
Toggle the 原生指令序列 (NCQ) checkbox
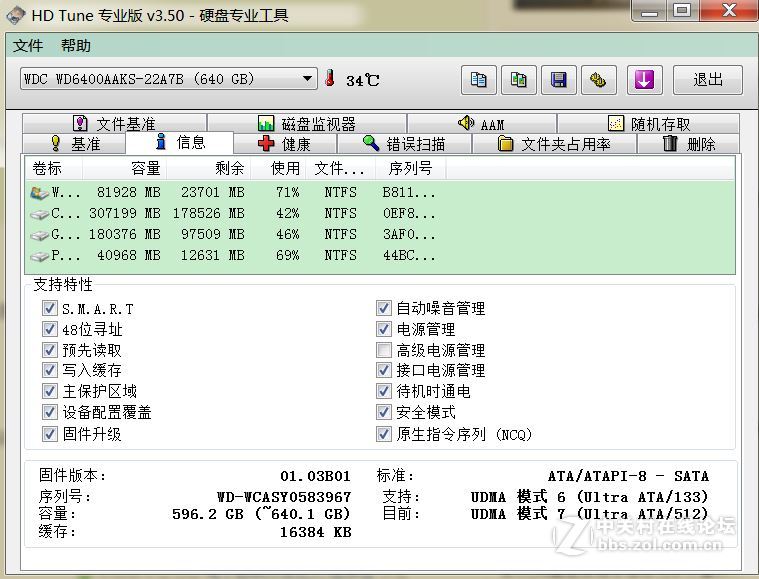coord(383,434)
